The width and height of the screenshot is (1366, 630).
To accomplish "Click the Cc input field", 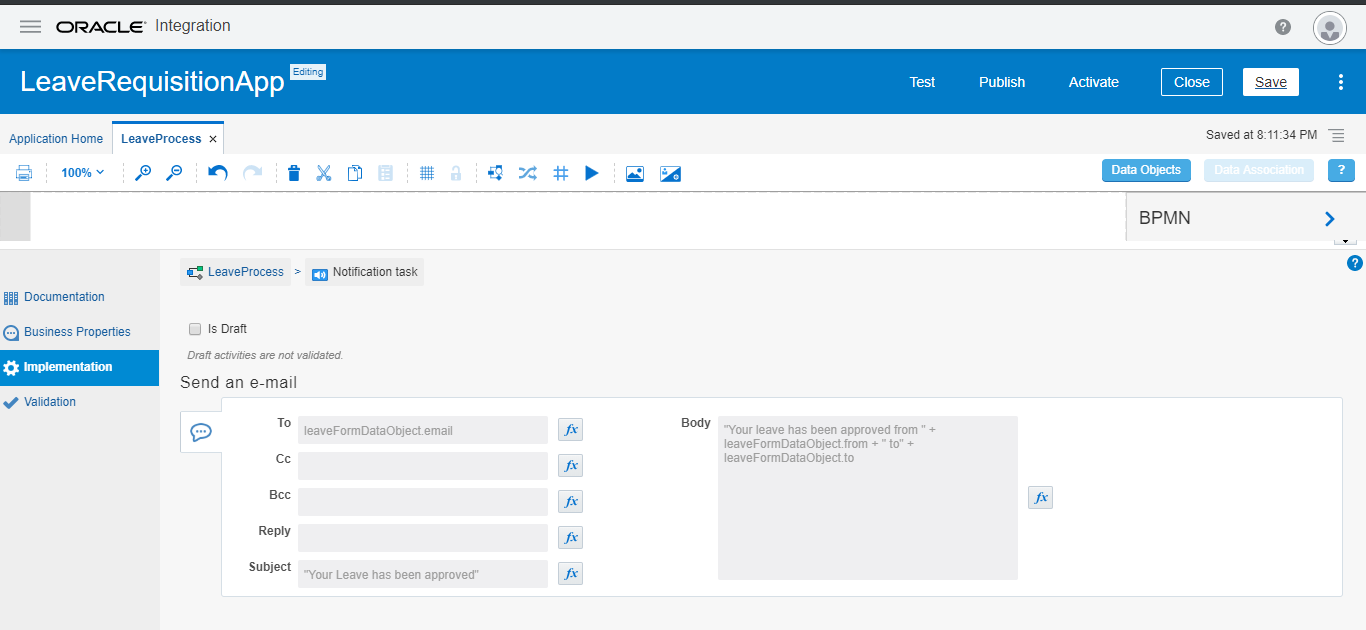I will (423, 466).
